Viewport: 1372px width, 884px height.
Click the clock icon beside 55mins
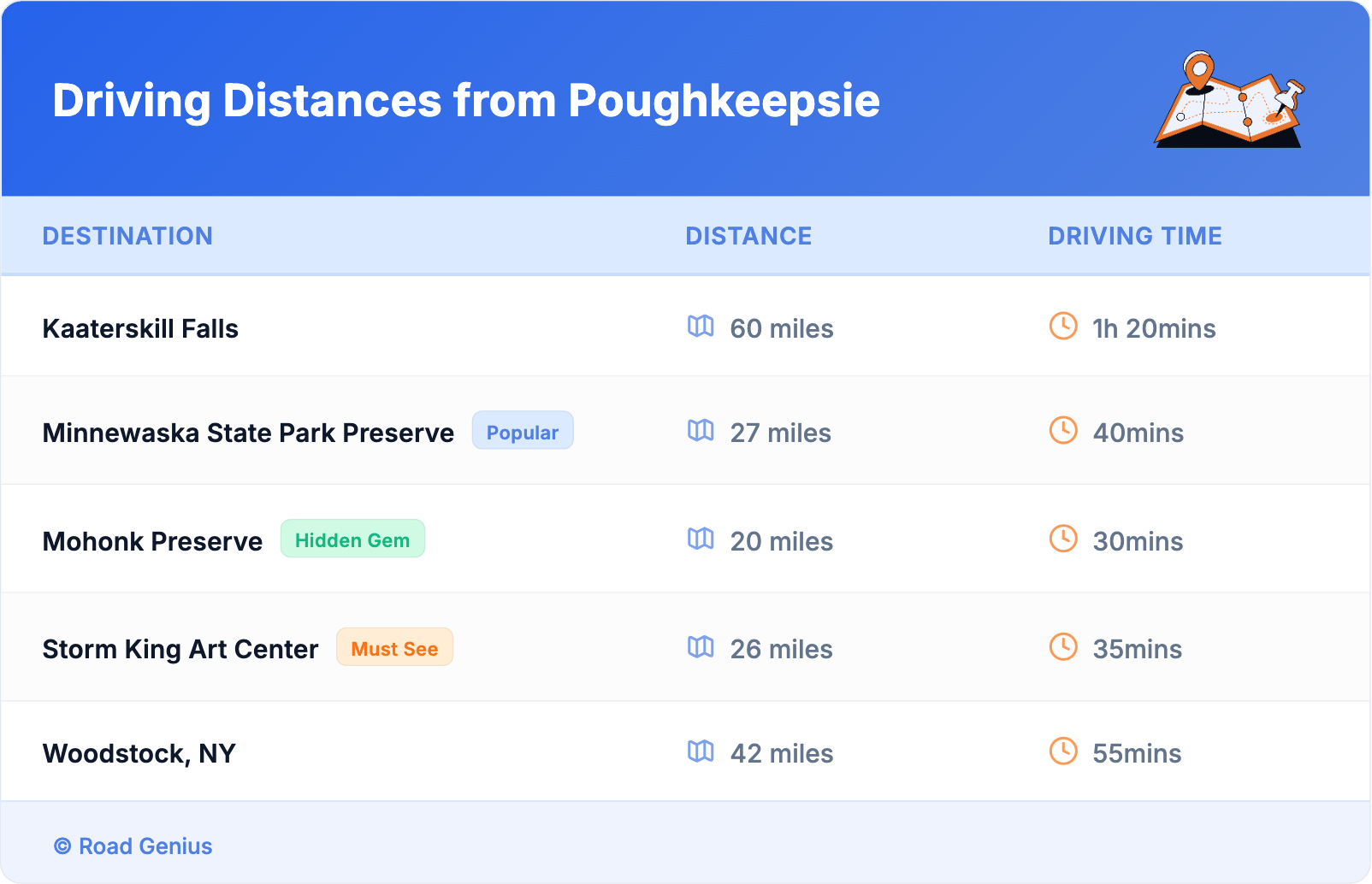click(x=1063, y=751)
